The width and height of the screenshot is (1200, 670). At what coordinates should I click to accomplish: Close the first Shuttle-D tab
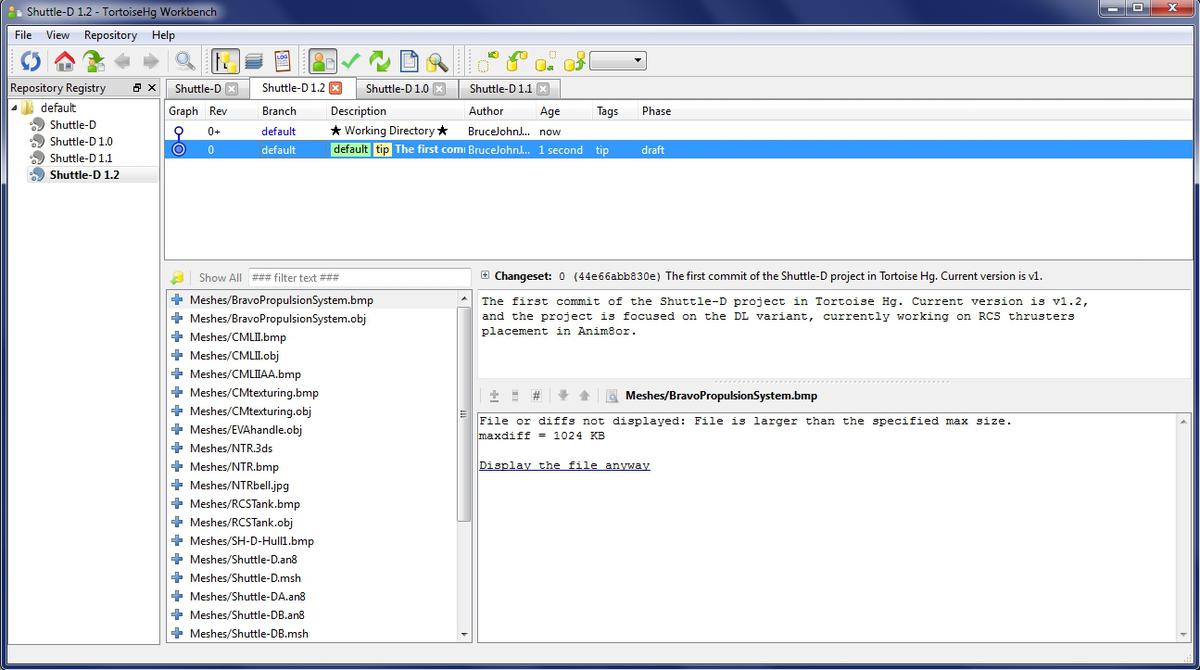click(232, 89)
